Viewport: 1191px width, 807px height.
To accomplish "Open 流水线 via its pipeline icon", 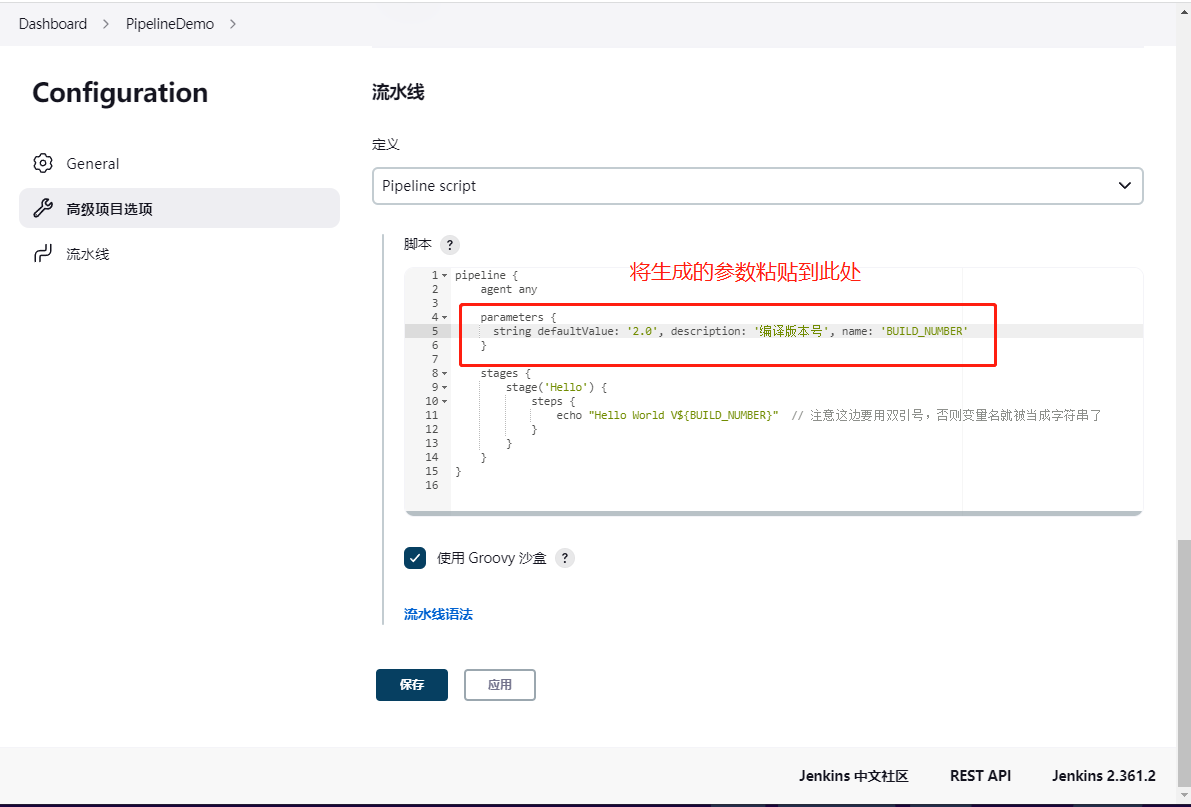I will tap(43, 253).
